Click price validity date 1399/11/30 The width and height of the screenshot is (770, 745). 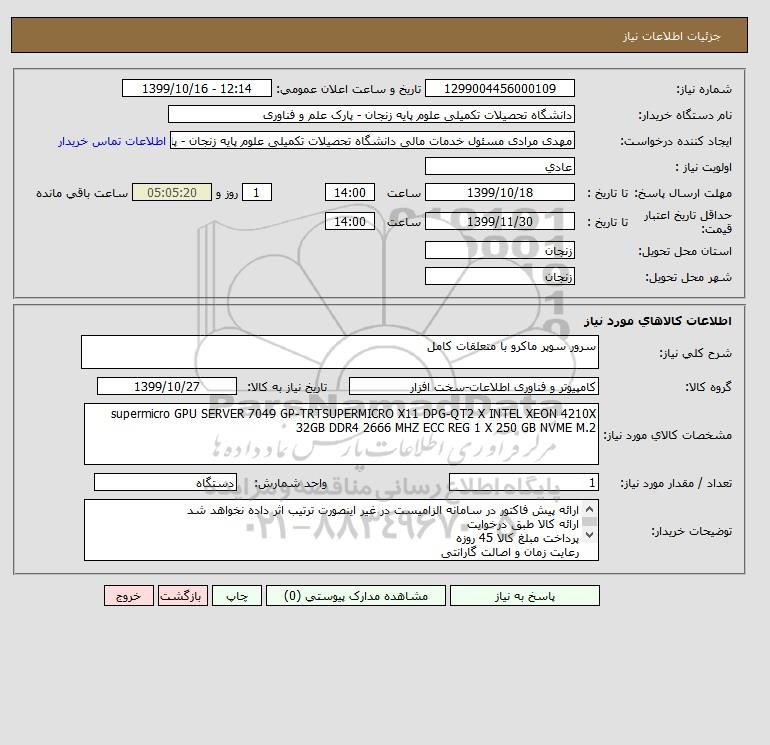click(499, 221)
